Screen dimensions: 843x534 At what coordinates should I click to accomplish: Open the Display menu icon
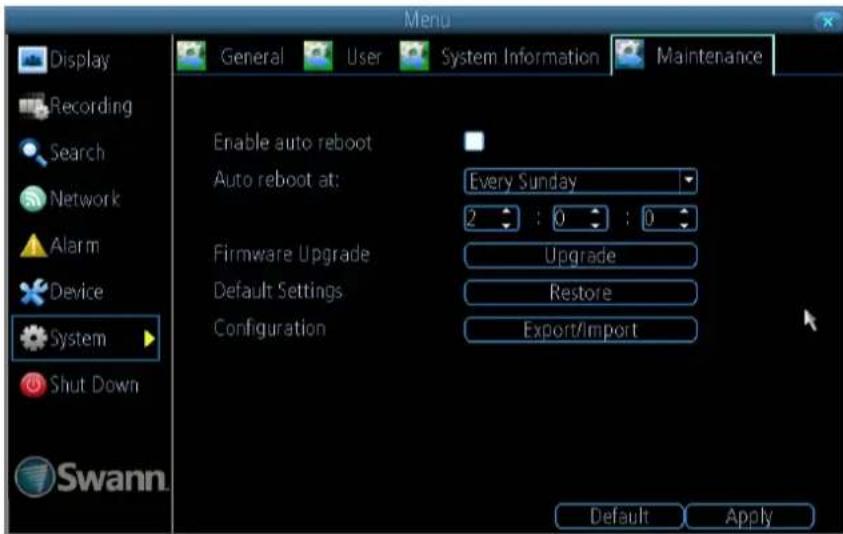pos(32,59)
